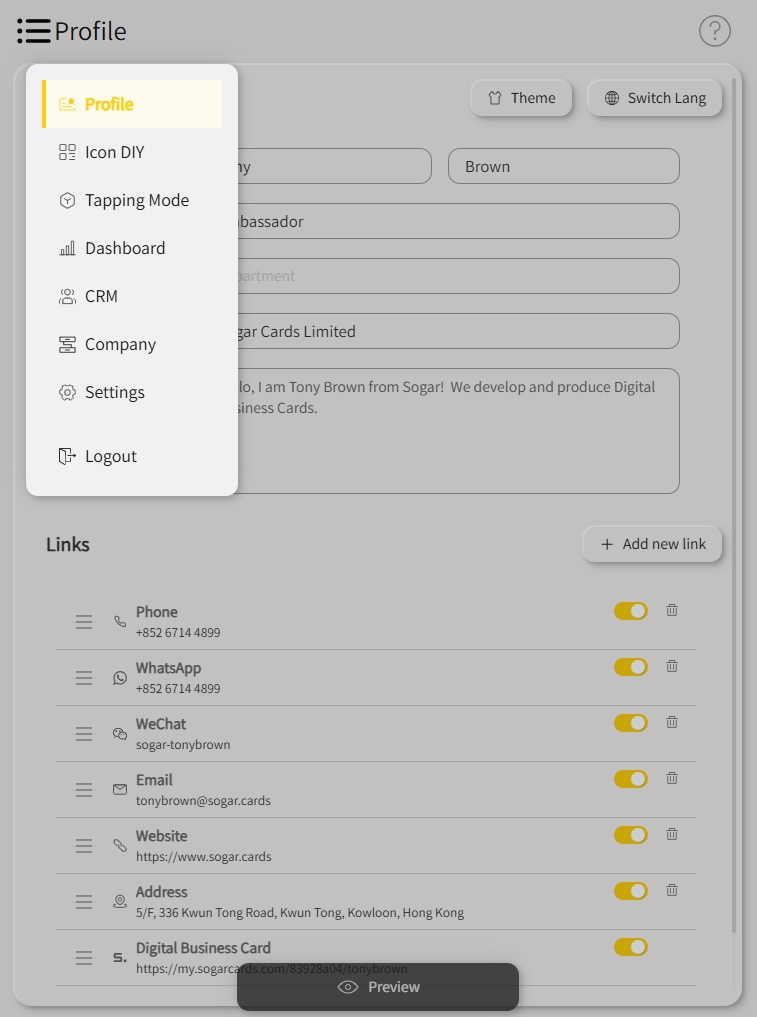Delete the Phone link with trash icon

(672, 610)
